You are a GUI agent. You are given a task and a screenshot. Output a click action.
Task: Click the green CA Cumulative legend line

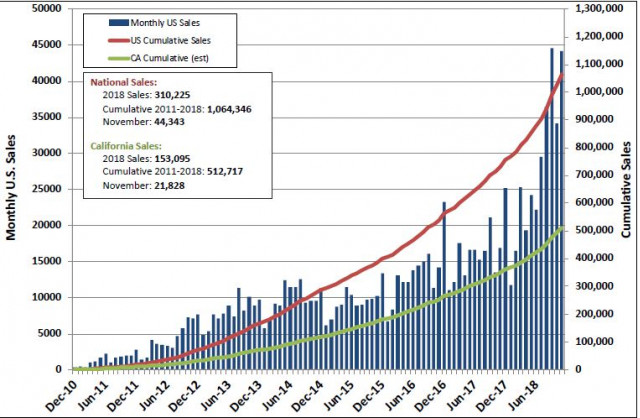coord(119,58)
